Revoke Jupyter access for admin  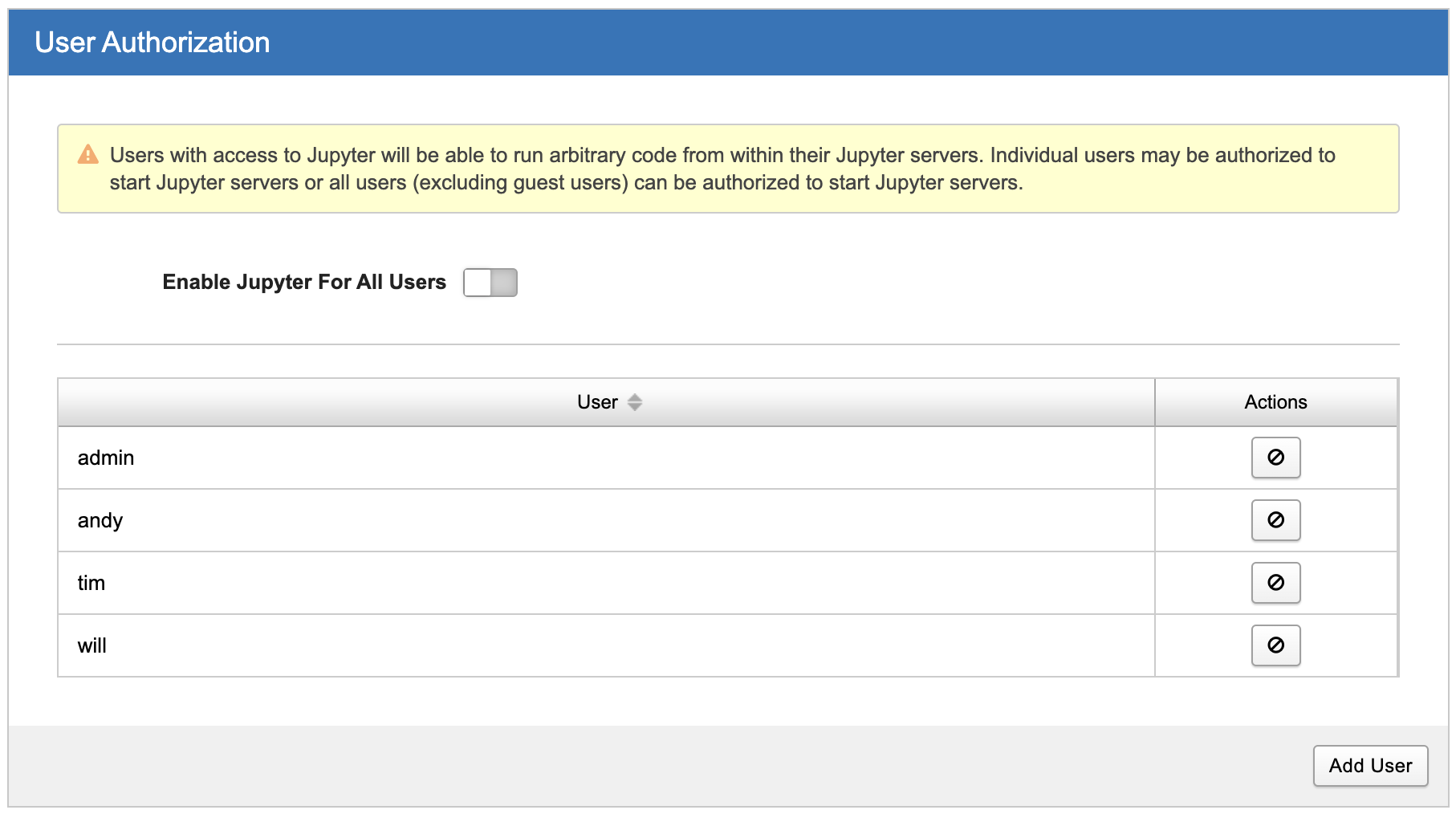(x=1275, y=458)
